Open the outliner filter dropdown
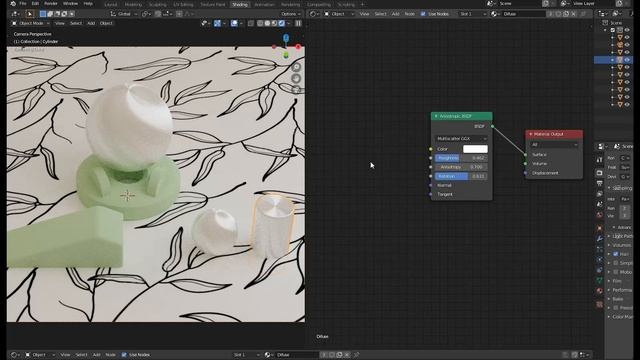640x360 pixels. 617,14
